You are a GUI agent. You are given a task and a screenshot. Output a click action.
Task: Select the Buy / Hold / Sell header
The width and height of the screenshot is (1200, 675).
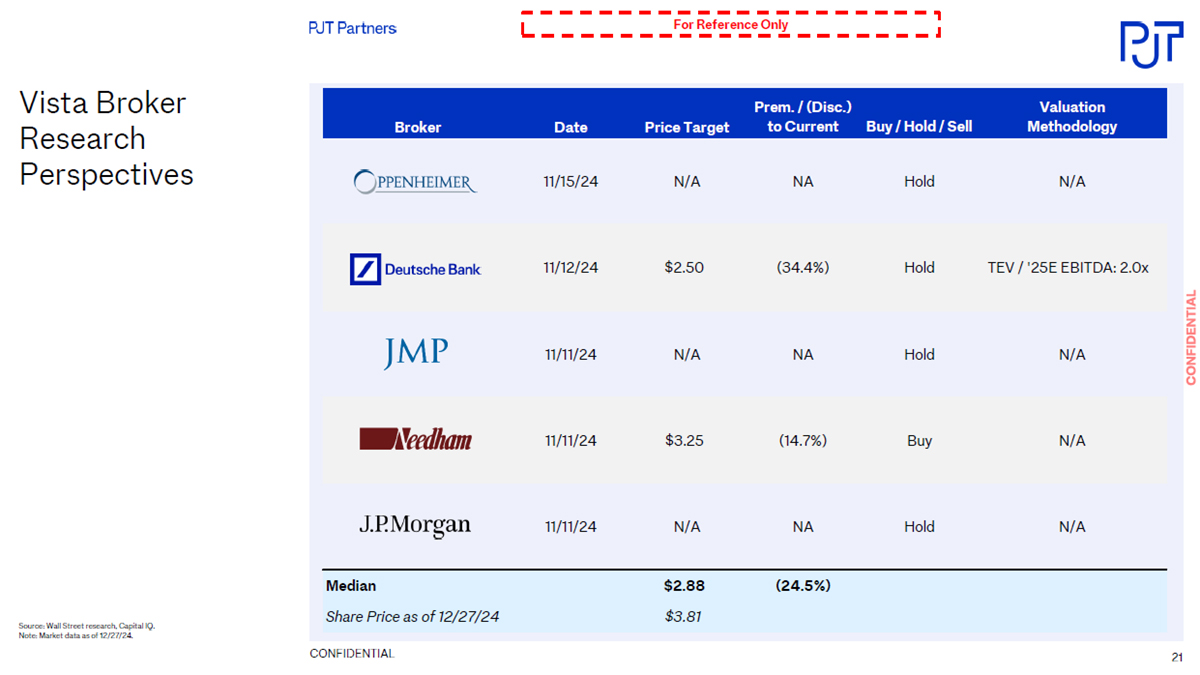919,127
